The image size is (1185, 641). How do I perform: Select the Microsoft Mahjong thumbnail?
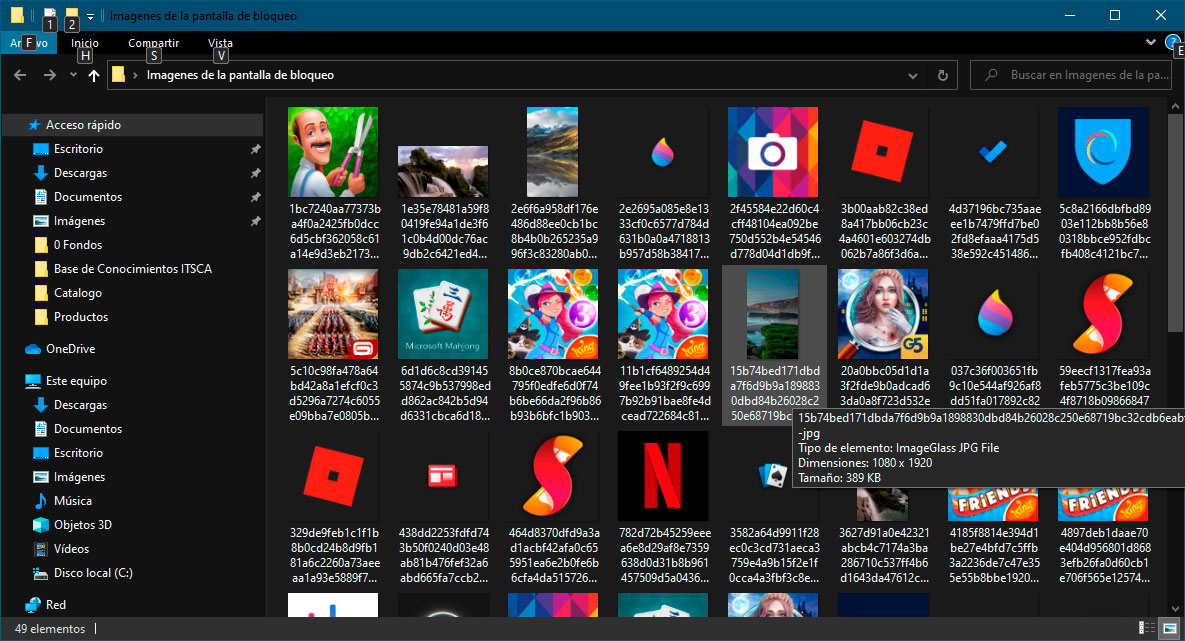tap(442, 314)
